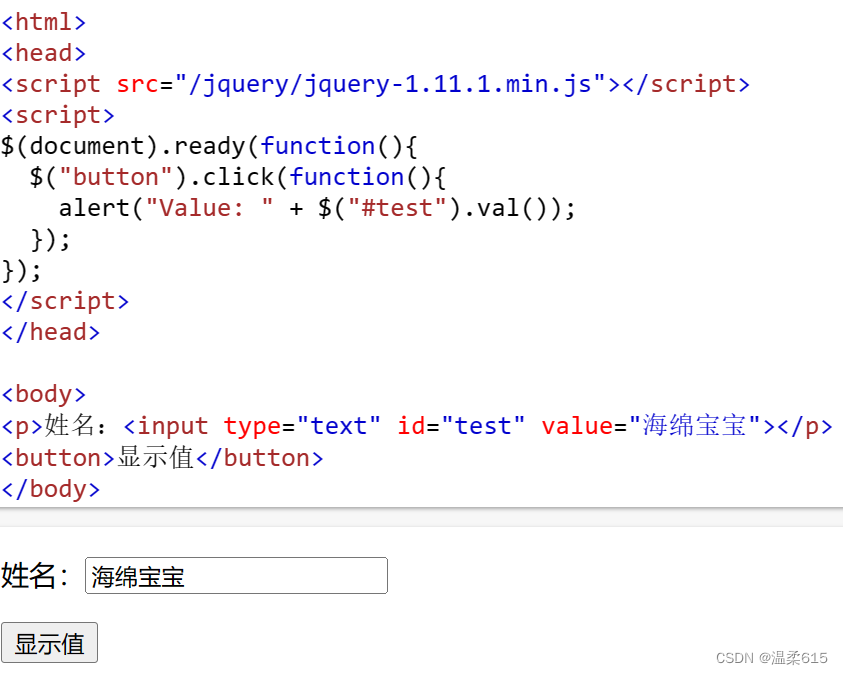
Task: Click the type="text" attribute in the code
Action: point(290,425)
